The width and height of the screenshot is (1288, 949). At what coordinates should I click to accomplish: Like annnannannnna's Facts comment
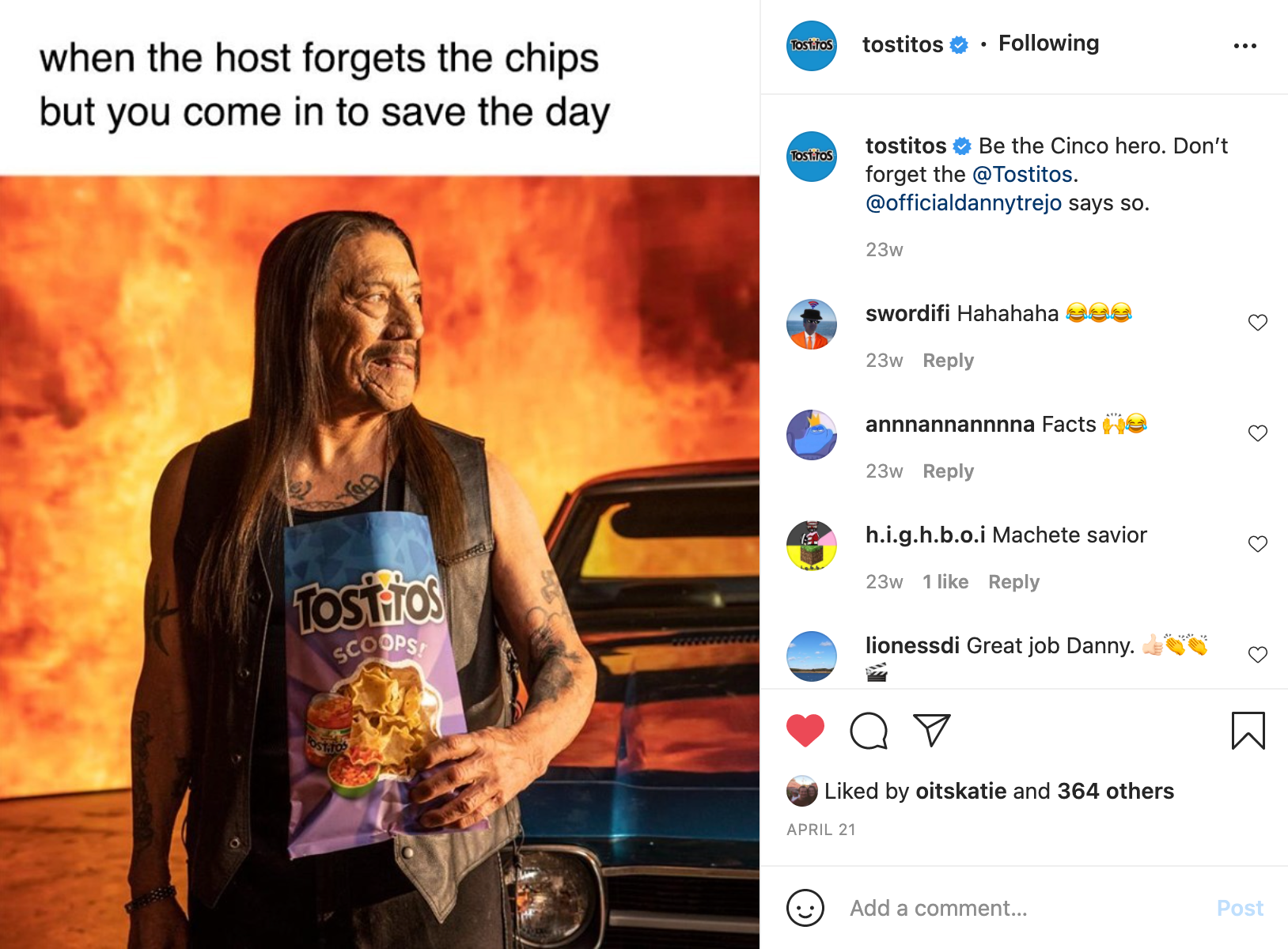pos(1258,433)
